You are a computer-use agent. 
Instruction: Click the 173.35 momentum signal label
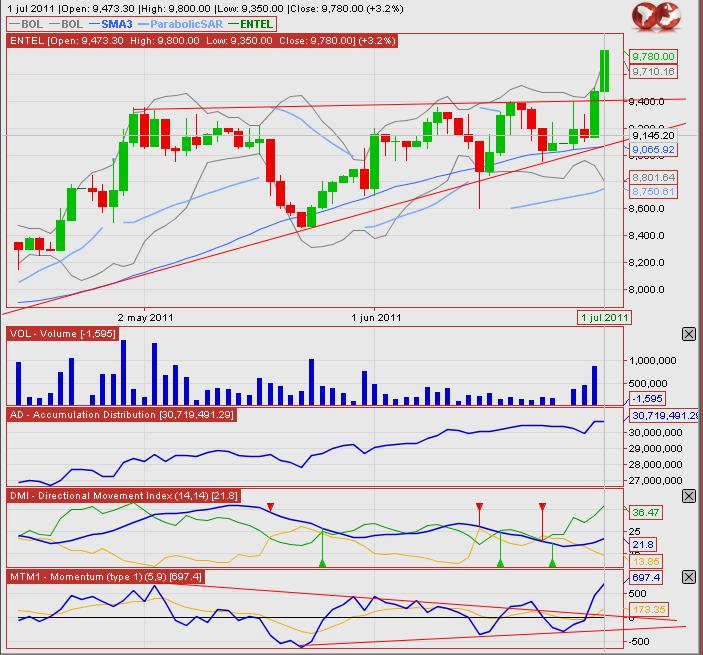[x=649, y=609]
